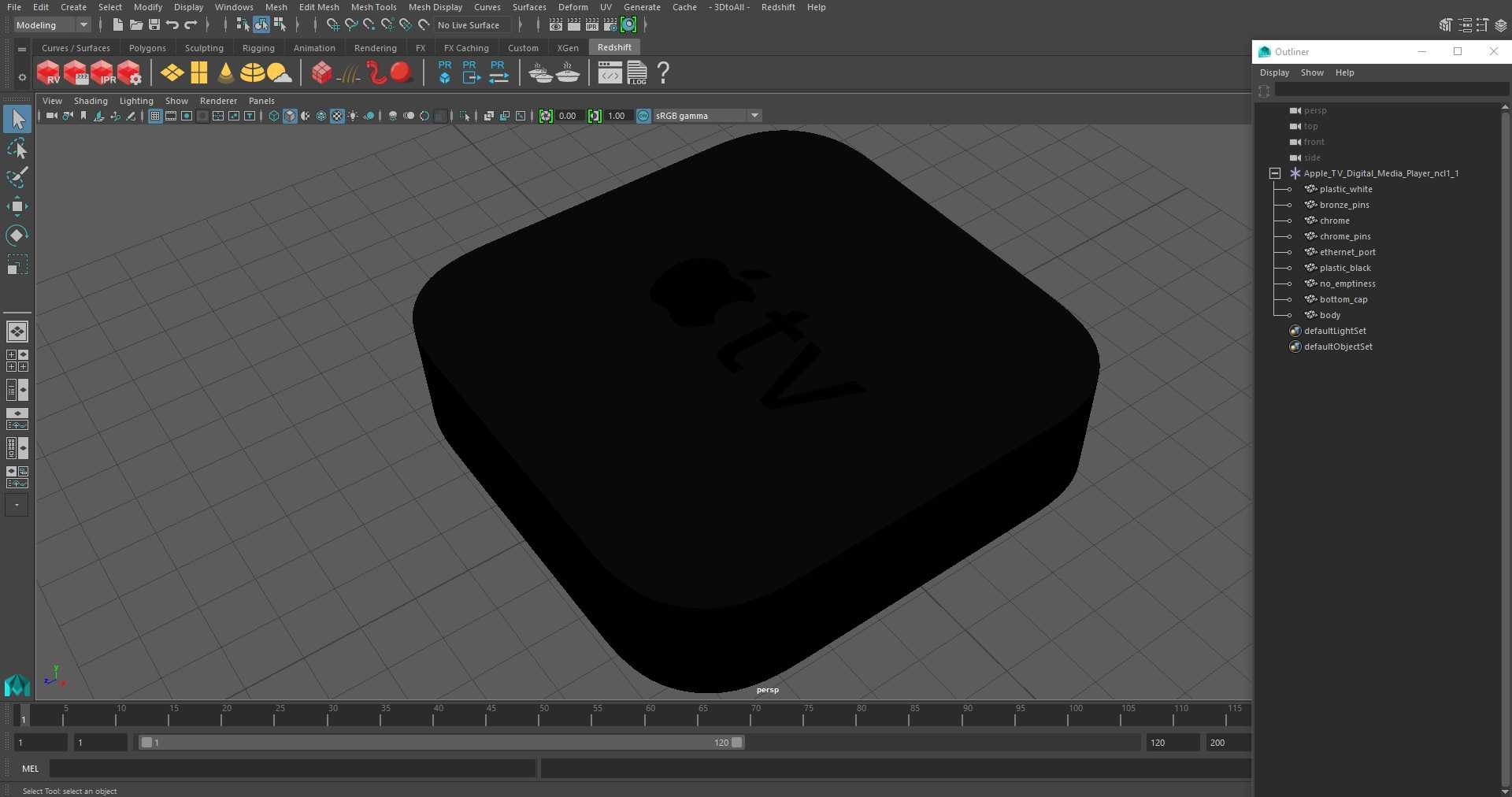Open Redshift render settings shelf icon

129,72
